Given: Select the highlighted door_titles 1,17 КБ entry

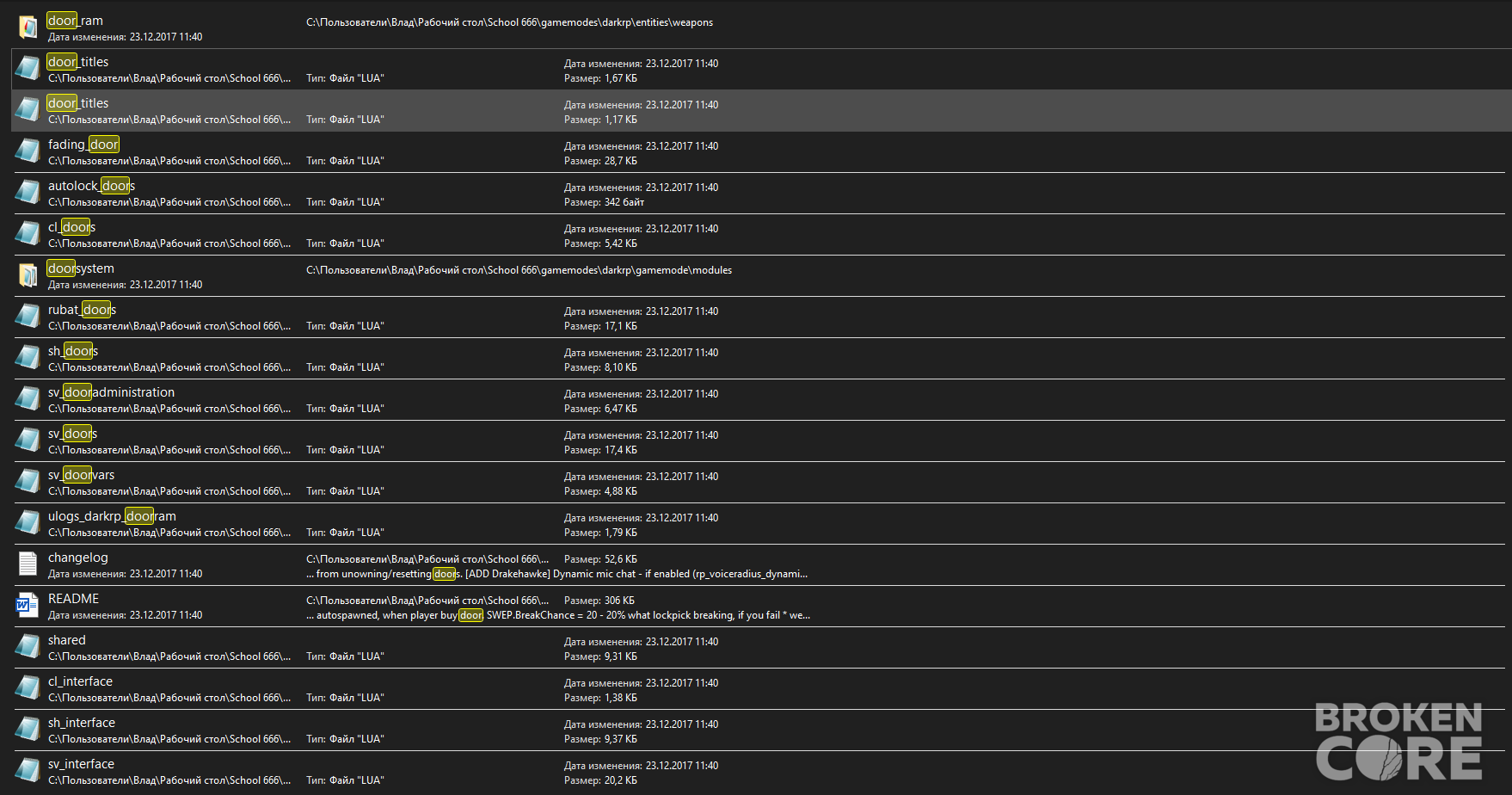Looking at the screenshot, I should 759,111.
